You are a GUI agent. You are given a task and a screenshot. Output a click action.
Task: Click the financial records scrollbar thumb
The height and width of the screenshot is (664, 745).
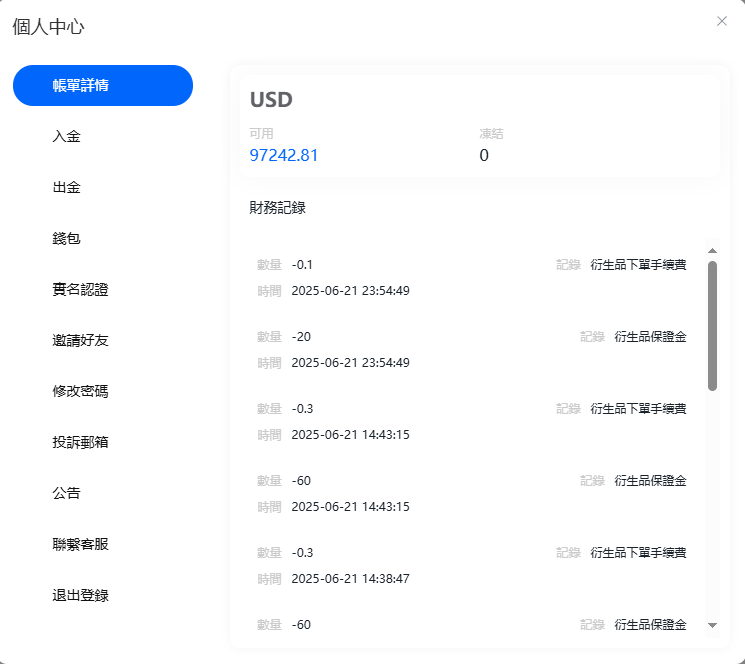click(712, 325)
